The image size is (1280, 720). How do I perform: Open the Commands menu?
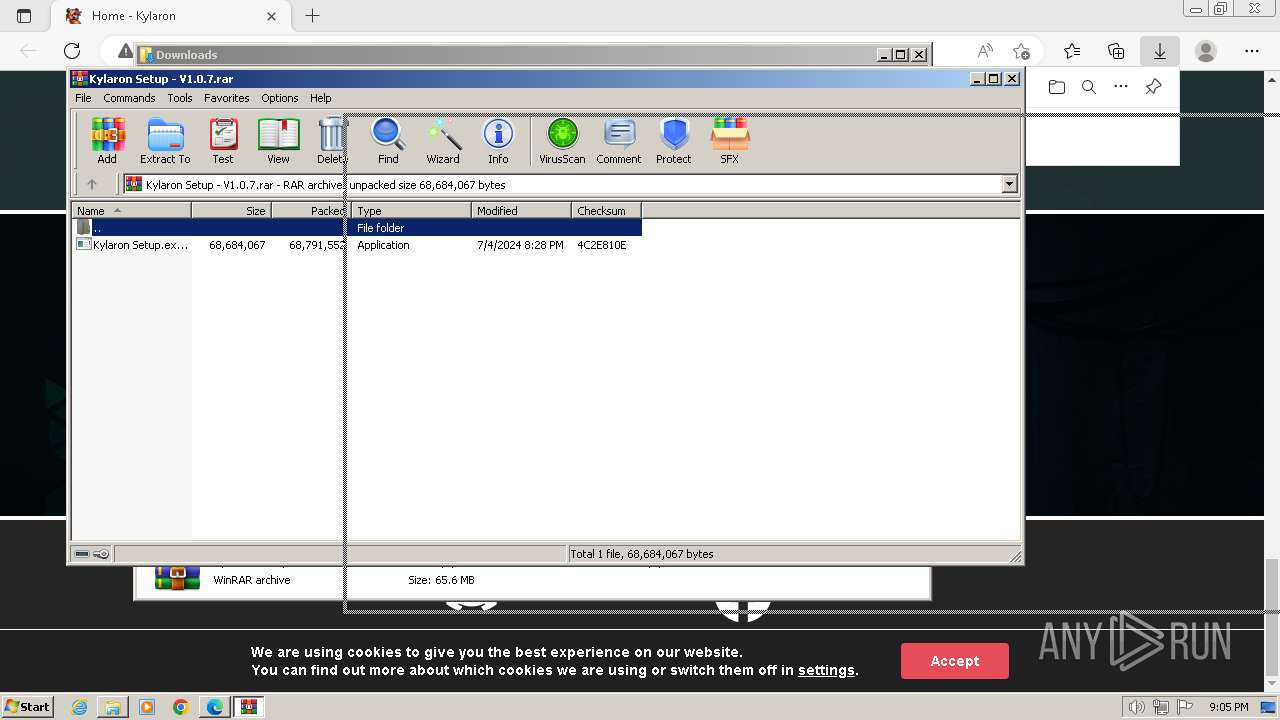click(129, 98)
